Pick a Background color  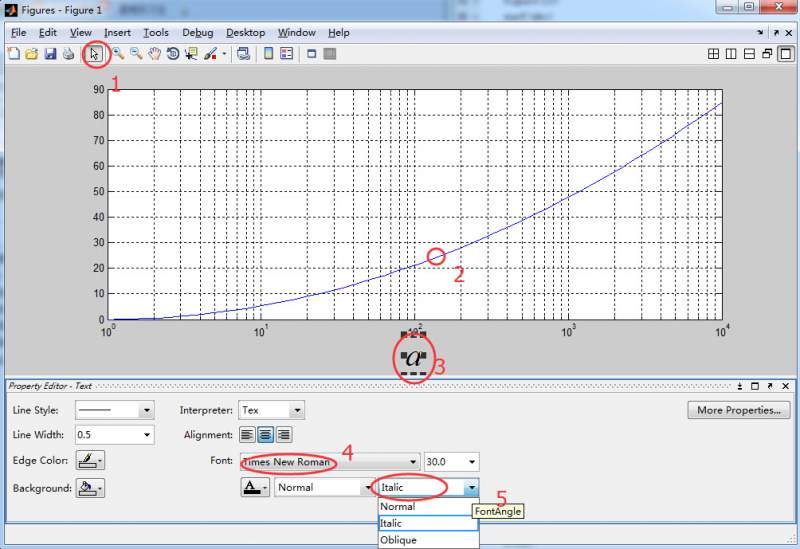[90, 488]
